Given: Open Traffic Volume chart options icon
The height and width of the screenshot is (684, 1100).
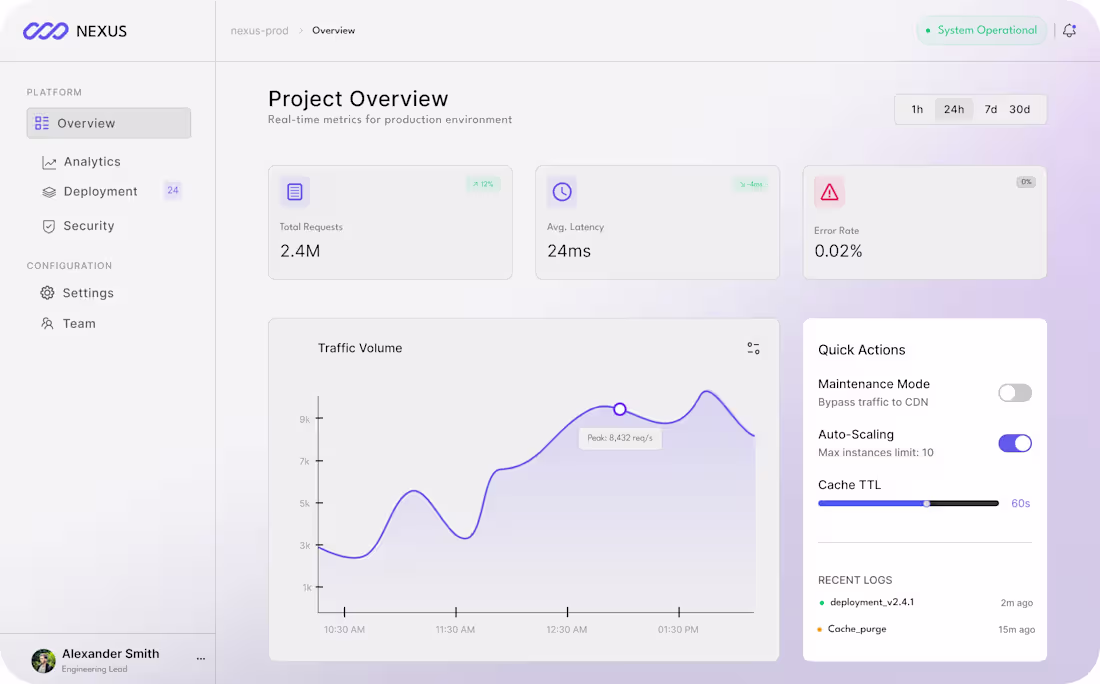Looking at the screenshot, I should point(753,347).
